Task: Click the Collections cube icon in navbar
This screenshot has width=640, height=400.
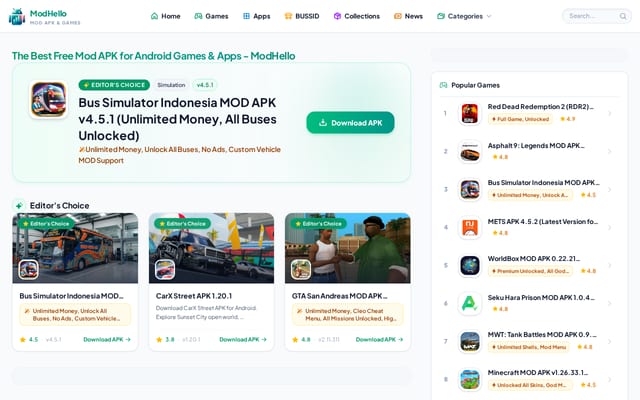Action: [337, 16]
